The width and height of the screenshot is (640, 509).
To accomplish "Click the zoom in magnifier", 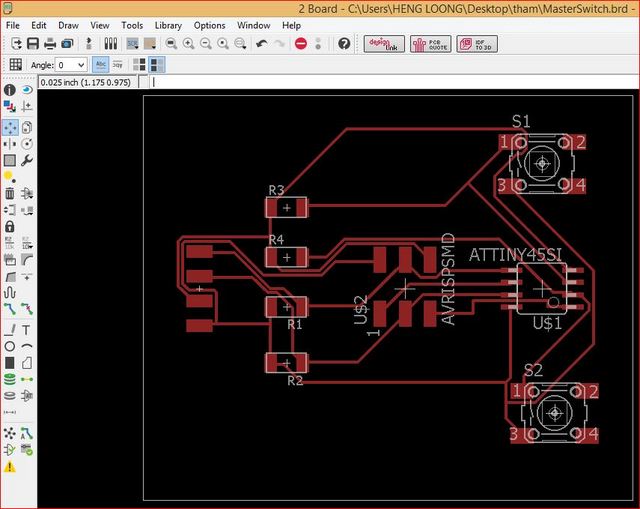I will [189, 43].
